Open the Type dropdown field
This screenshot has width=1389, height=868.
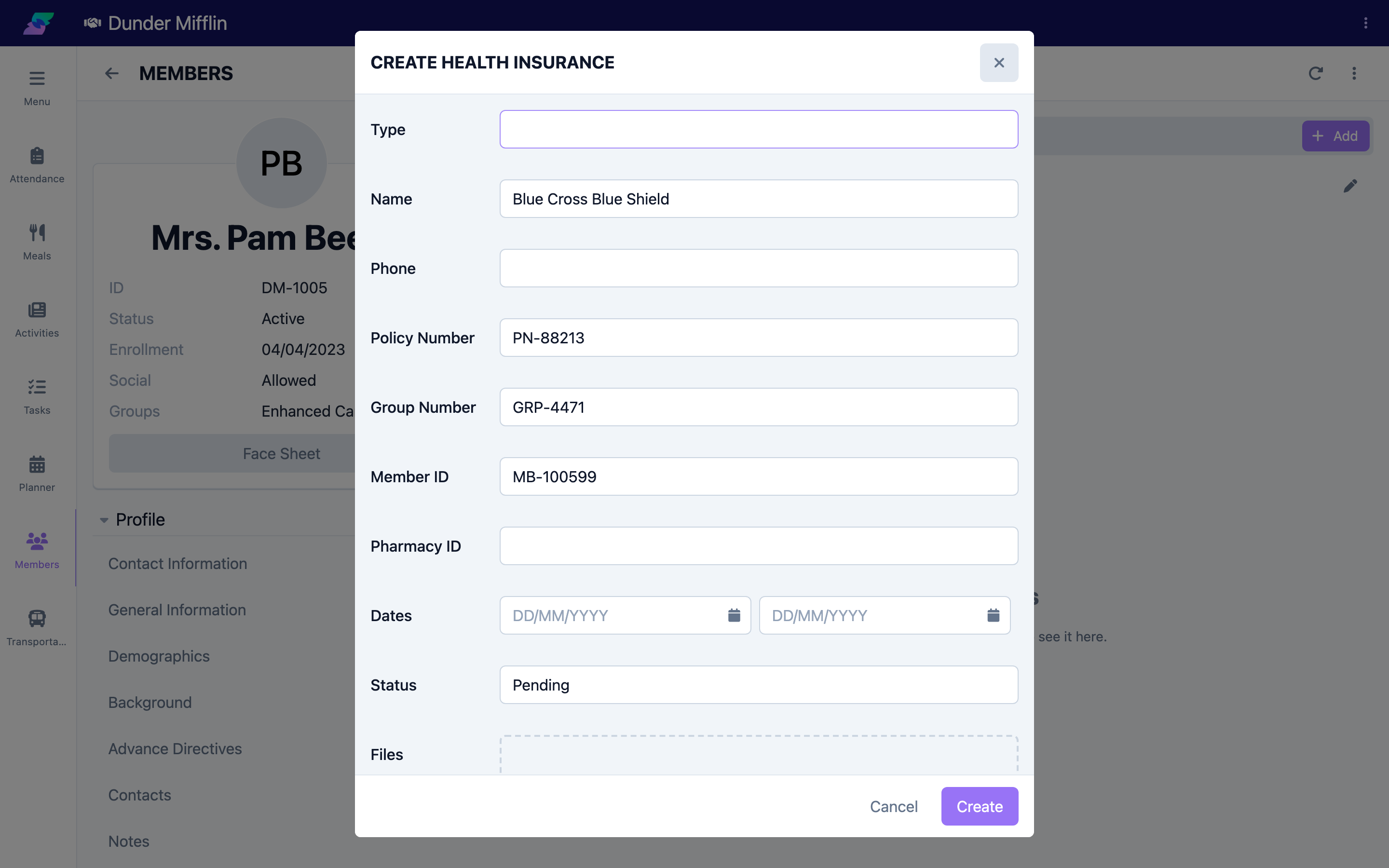pyautogui.click(x=759, y=129)
